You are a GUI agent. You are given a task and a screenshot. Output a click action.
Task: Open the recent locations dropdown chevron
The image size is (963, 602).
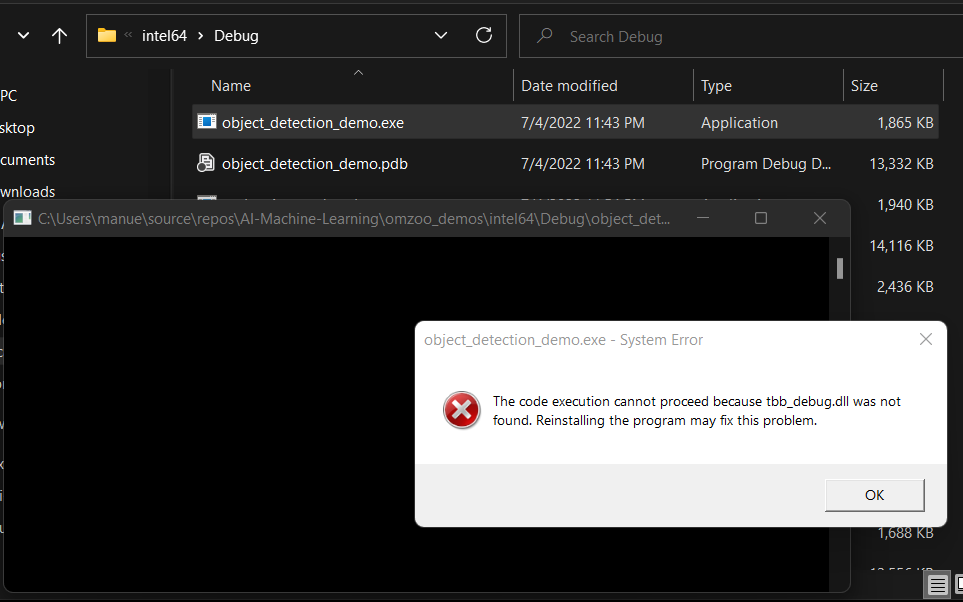pyautogui.click(x=24, y=36)
